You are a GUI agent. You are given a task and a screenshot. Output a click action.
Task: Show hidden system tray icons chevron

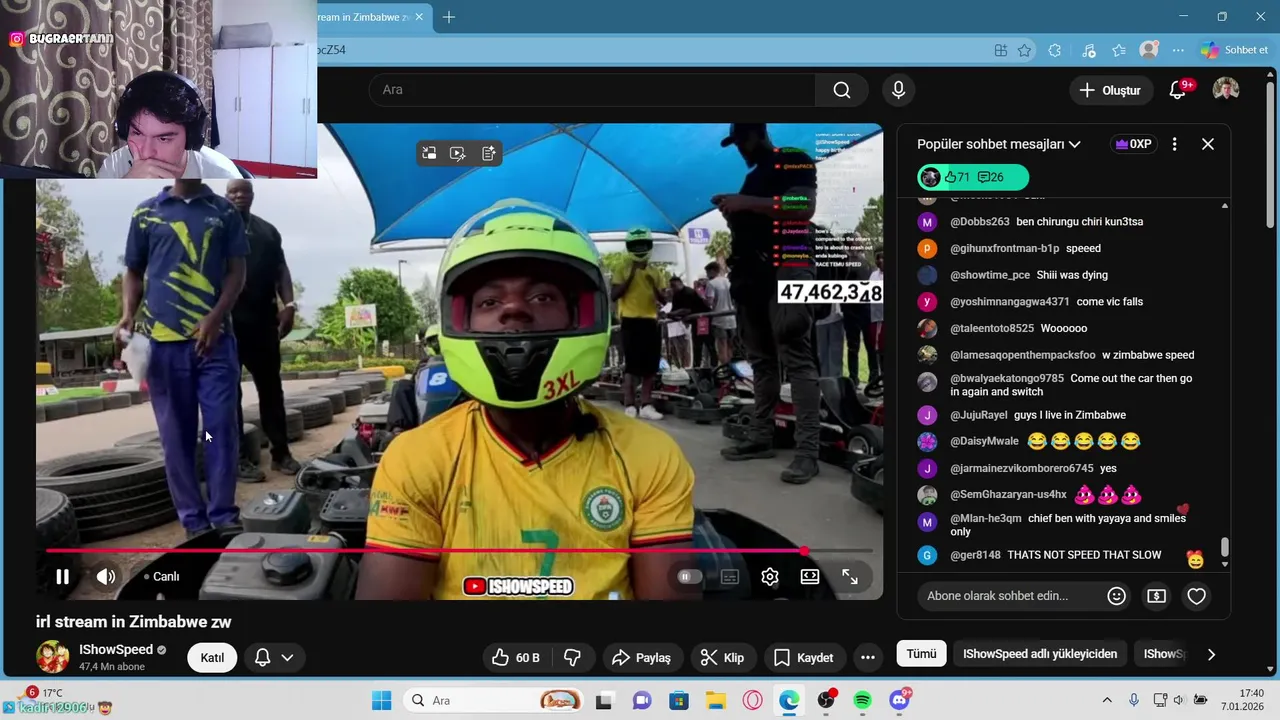point(1107,700)
